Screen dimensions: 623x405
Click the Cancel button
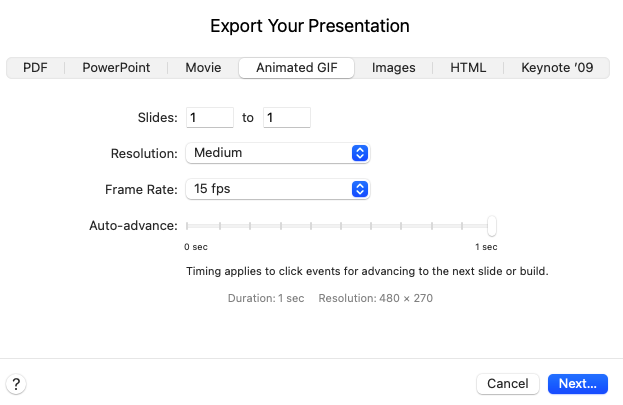point(508,384)
